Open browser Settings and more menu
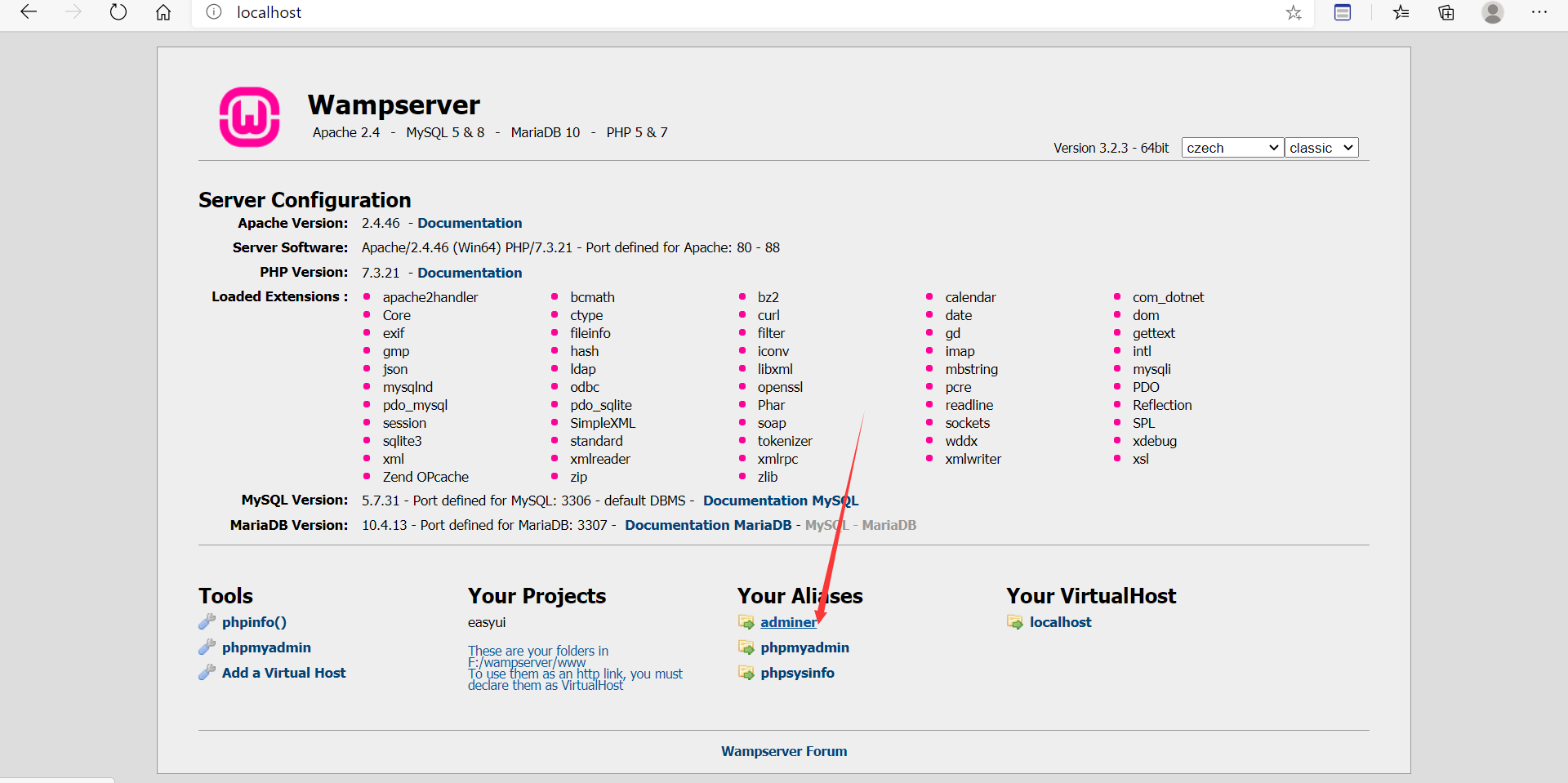 pos(1539,12)
